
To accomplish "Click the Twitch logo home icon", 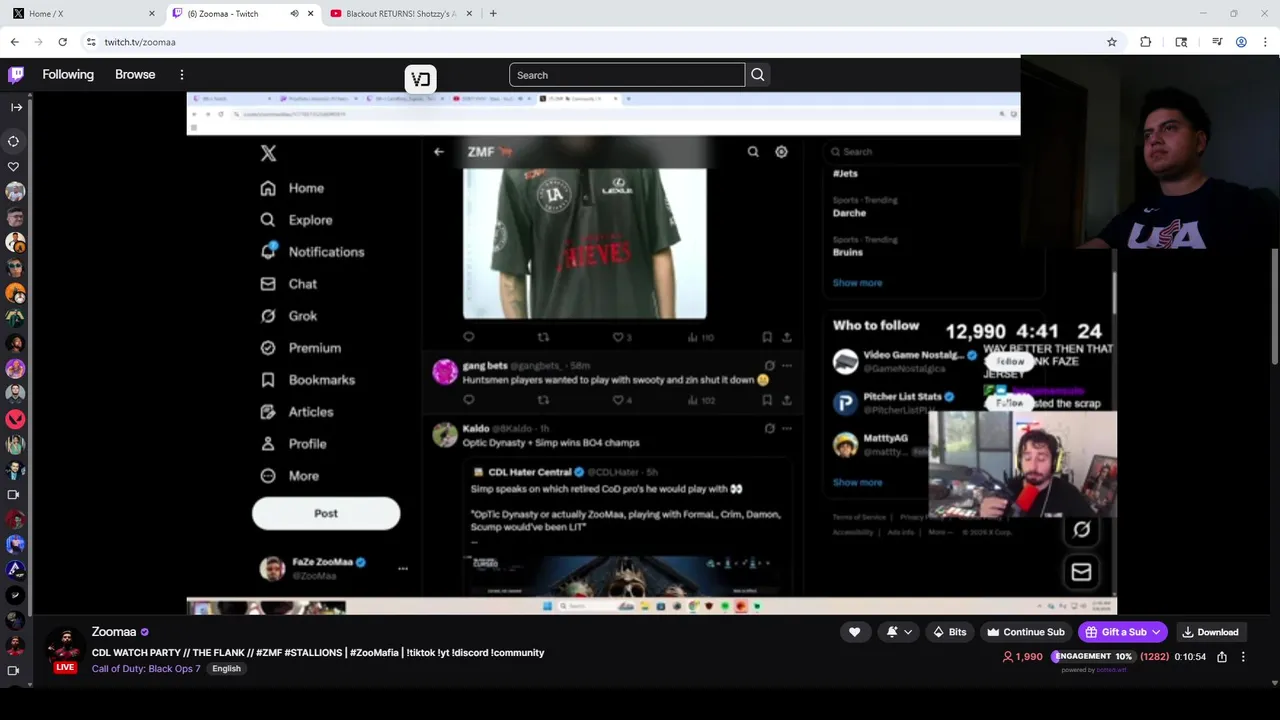I will (16, 75).
